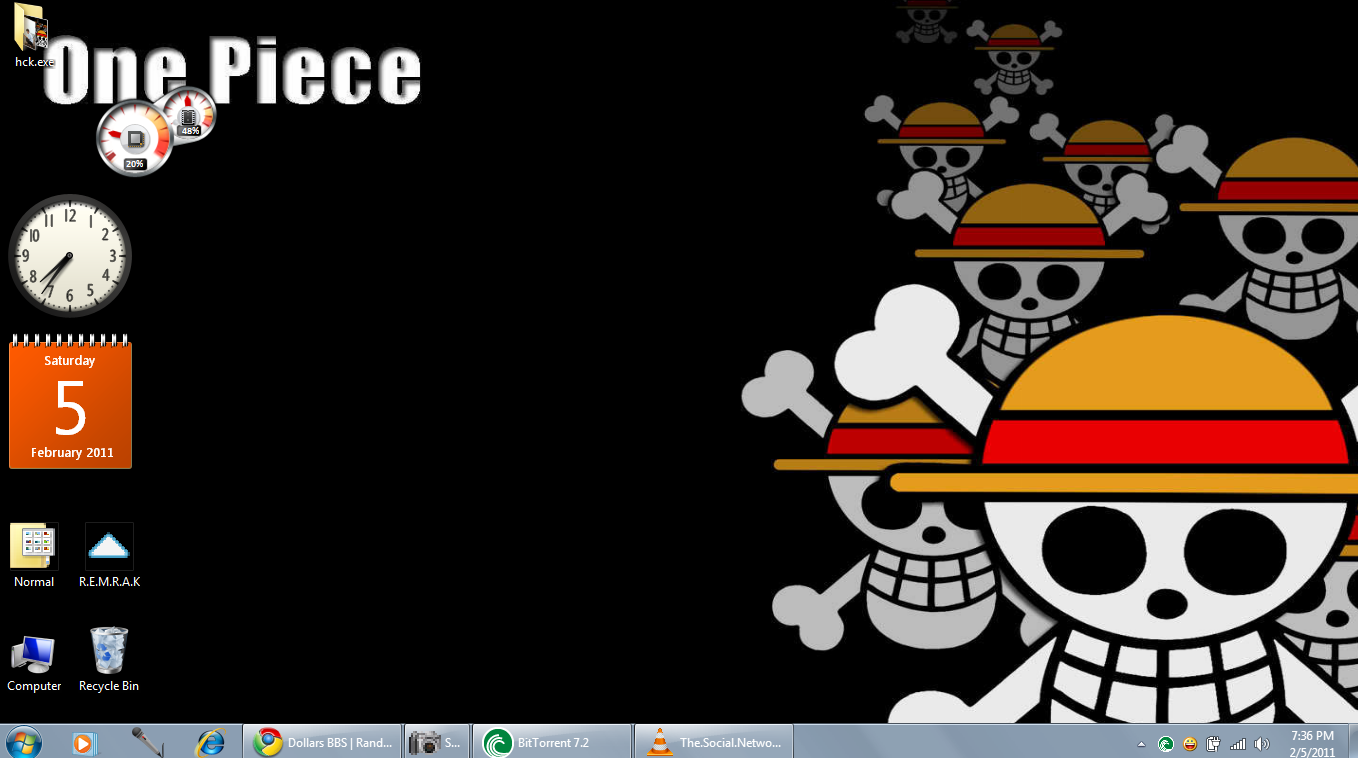Click the CPU usage meter gadget showing 20%
Screen dimensions: 1358x758
(134, 138)
